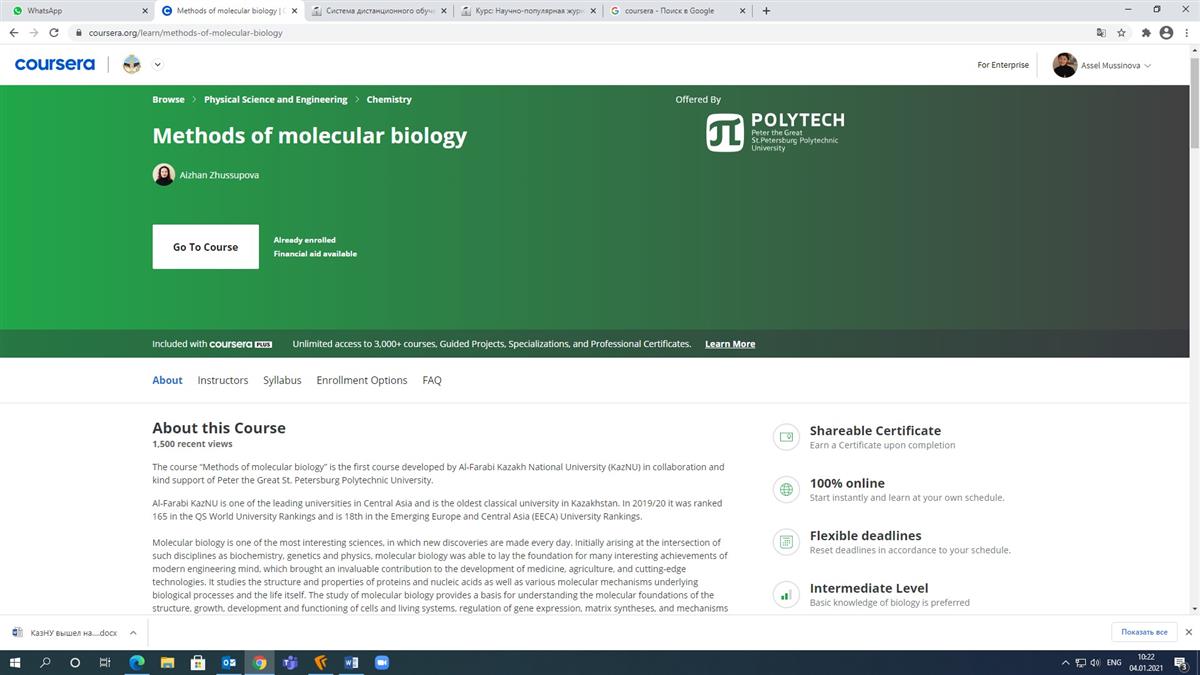Expand the dropdown next to the KazNU badge
The width and height of the screenshot is (1200, 675).
(x=157, y=65)
